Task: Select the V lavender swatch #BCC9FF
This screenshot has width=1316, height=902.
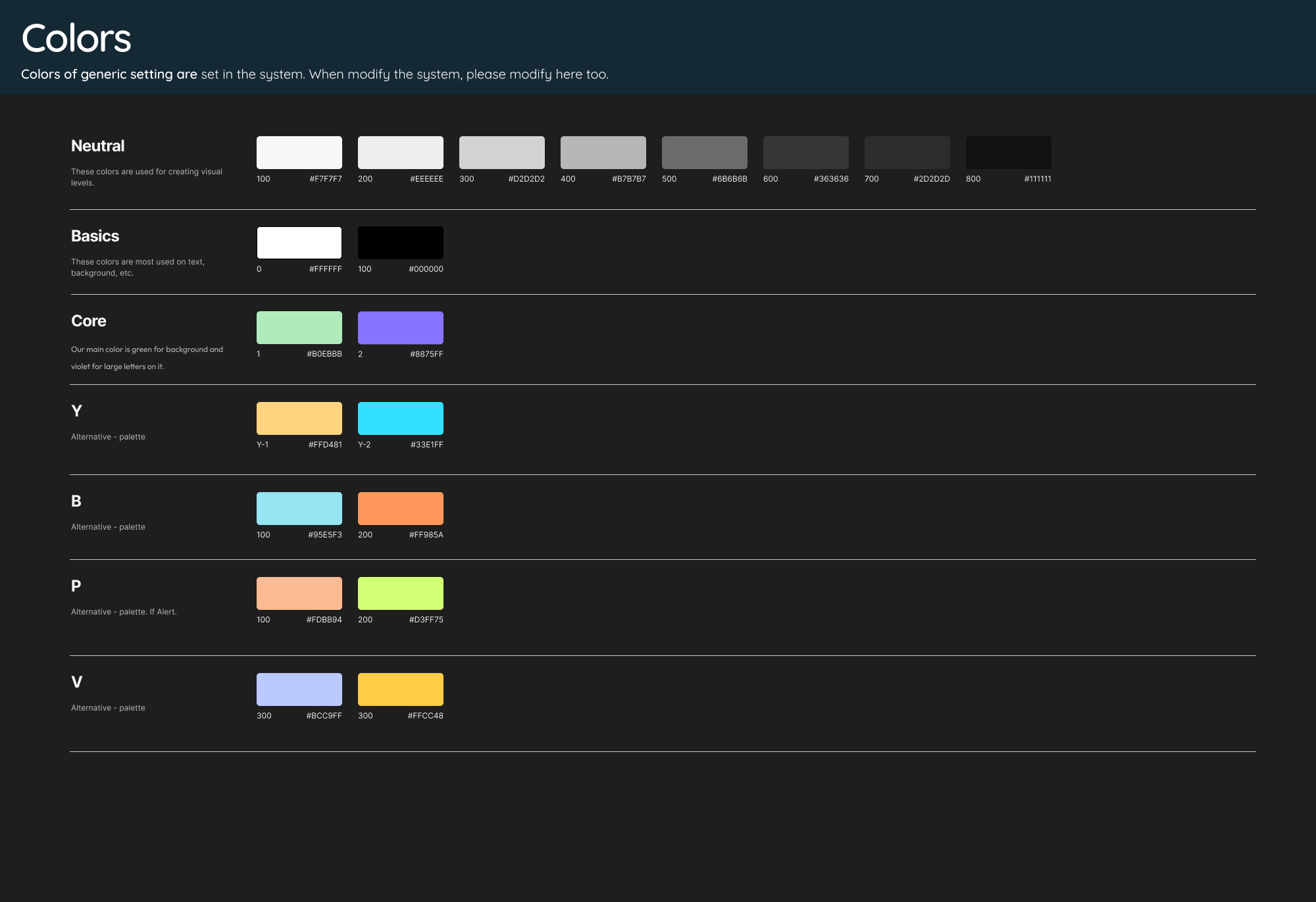Action: coord(299,689)
